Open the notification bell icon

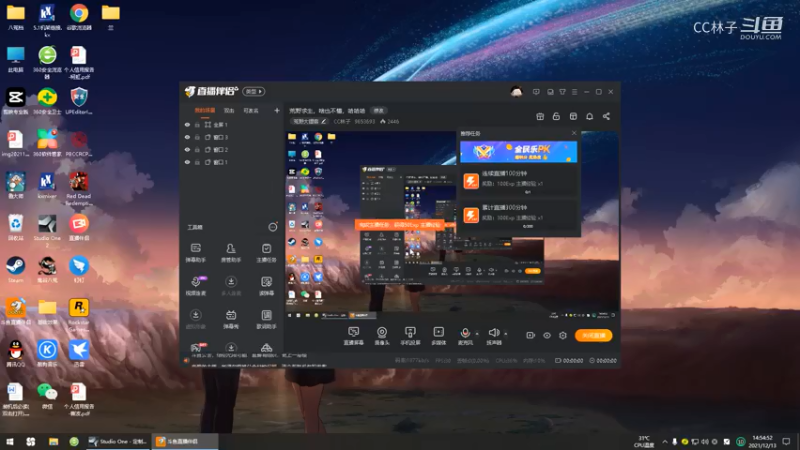pos(589,116)
